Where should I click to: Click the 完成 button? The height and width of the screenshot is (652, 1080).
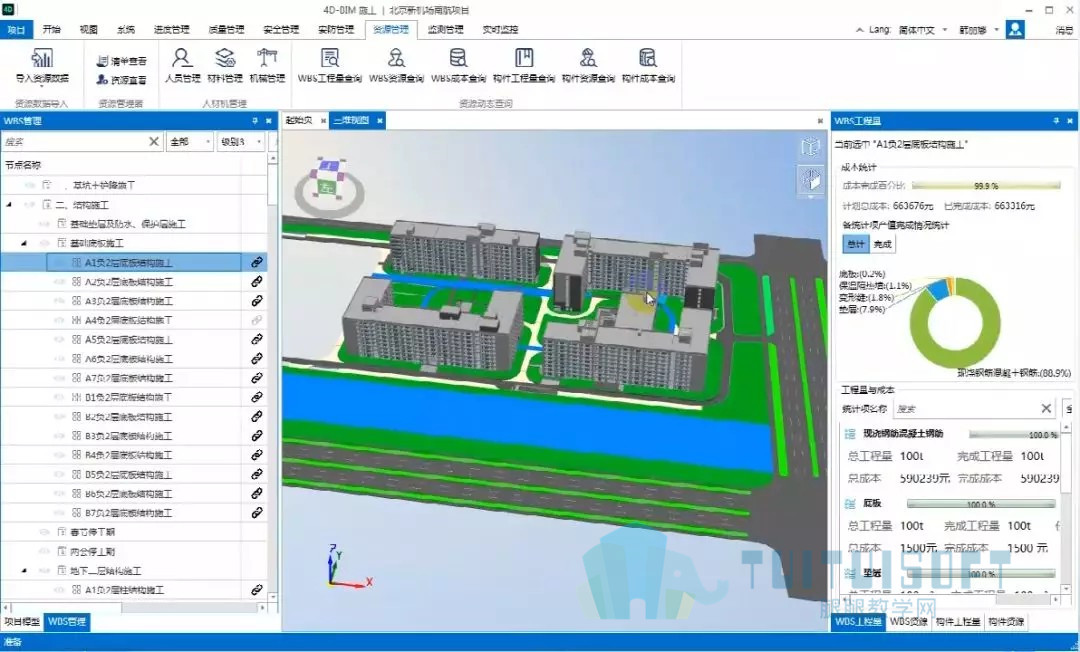click(882, 244)
